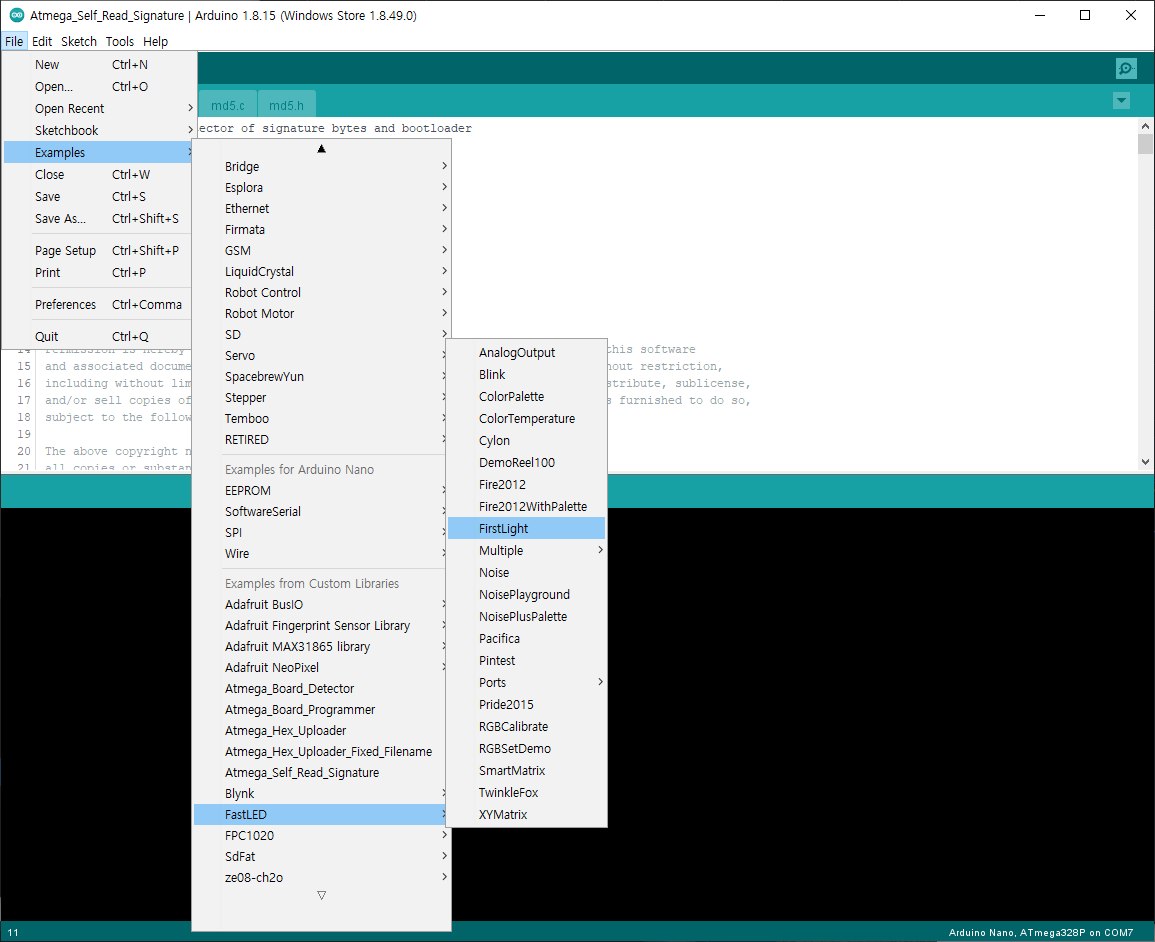Viewport: 1155px width, 942px height.
Task: Choose Print from File menu
Action: coord(99,273)
